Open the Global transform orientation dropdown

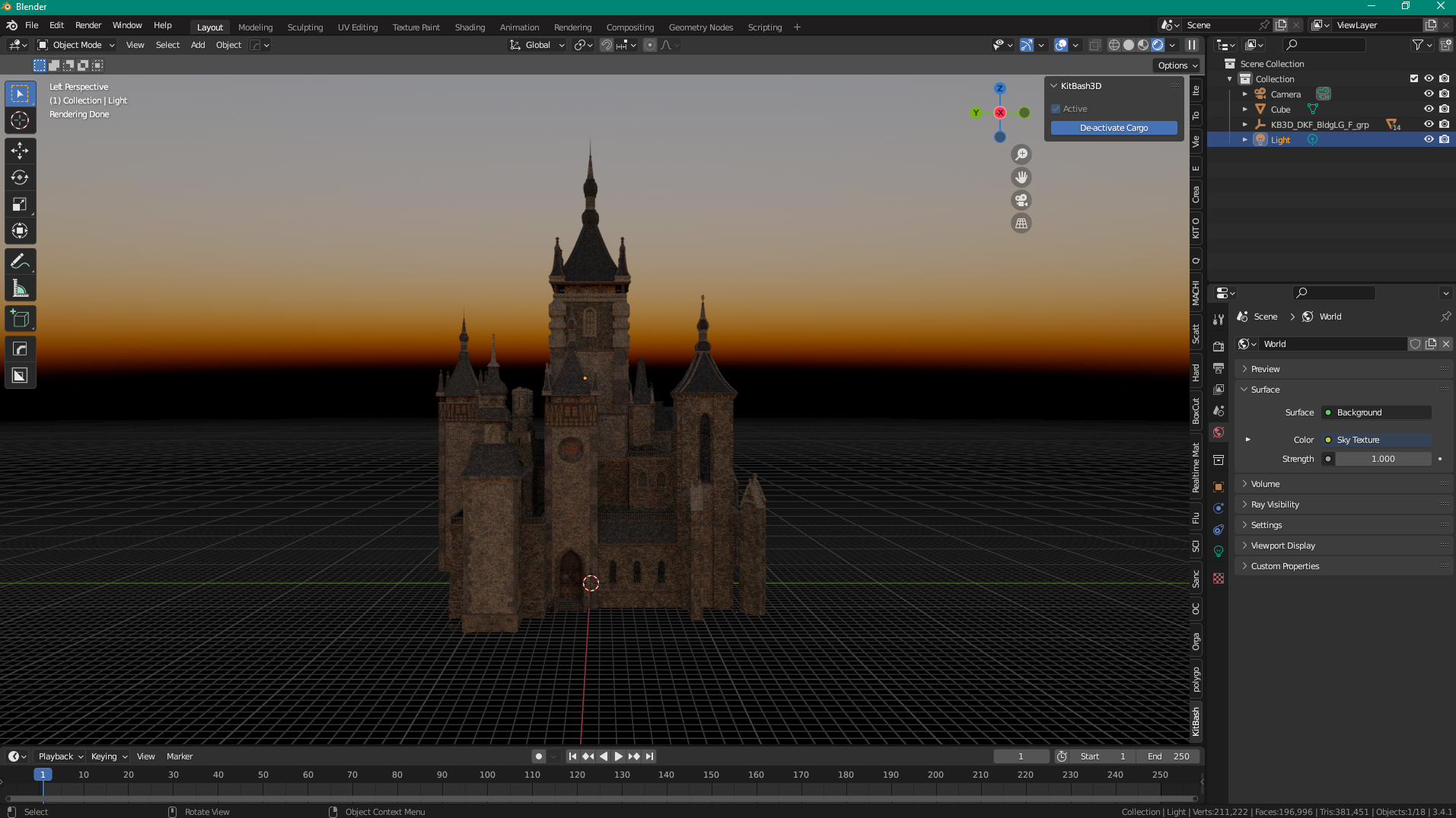(x=537, y=45)
